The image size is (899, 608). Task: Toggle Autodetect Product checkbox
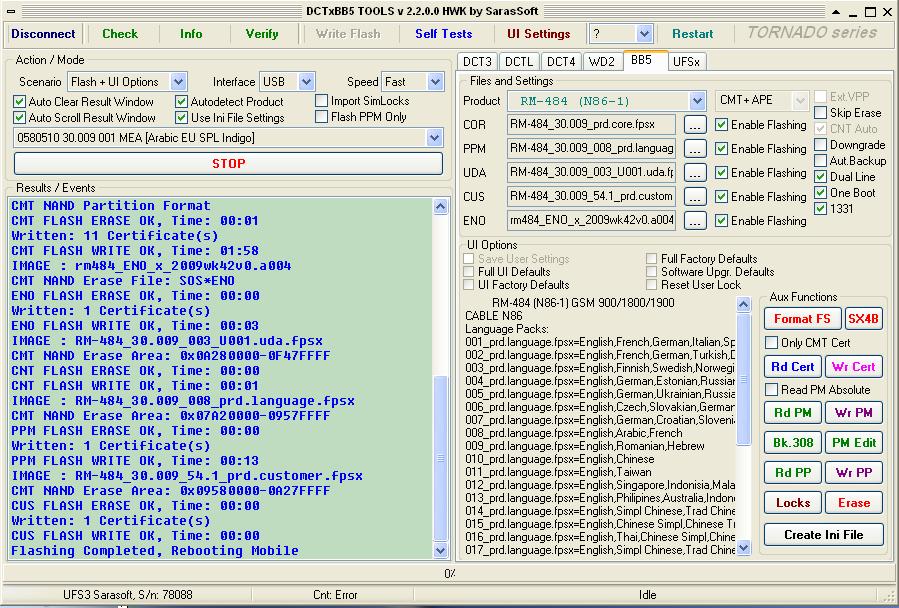(182, 102)
